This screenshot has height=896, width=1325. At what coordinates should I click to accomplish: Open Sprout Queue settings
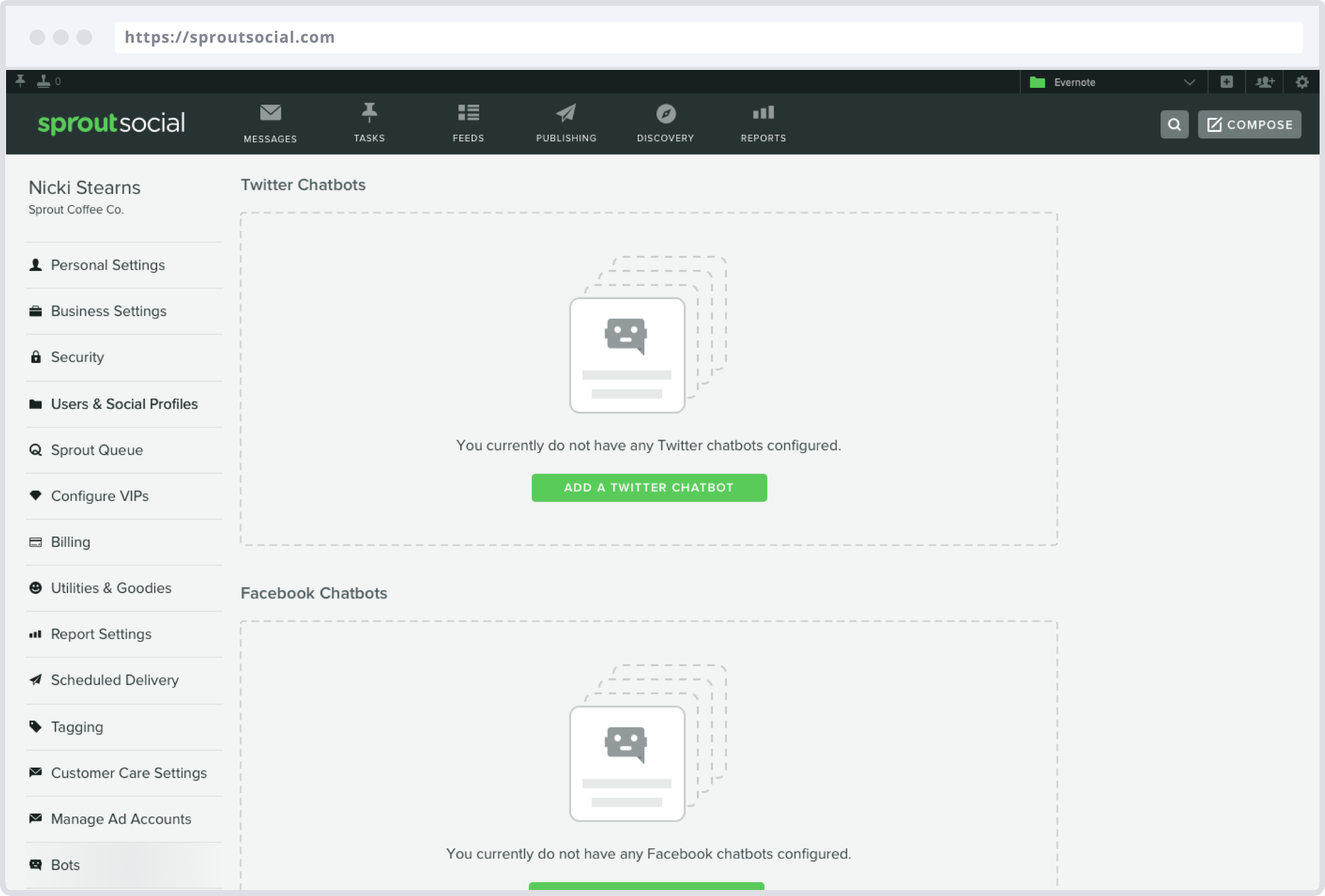click(x=124, y=450)
